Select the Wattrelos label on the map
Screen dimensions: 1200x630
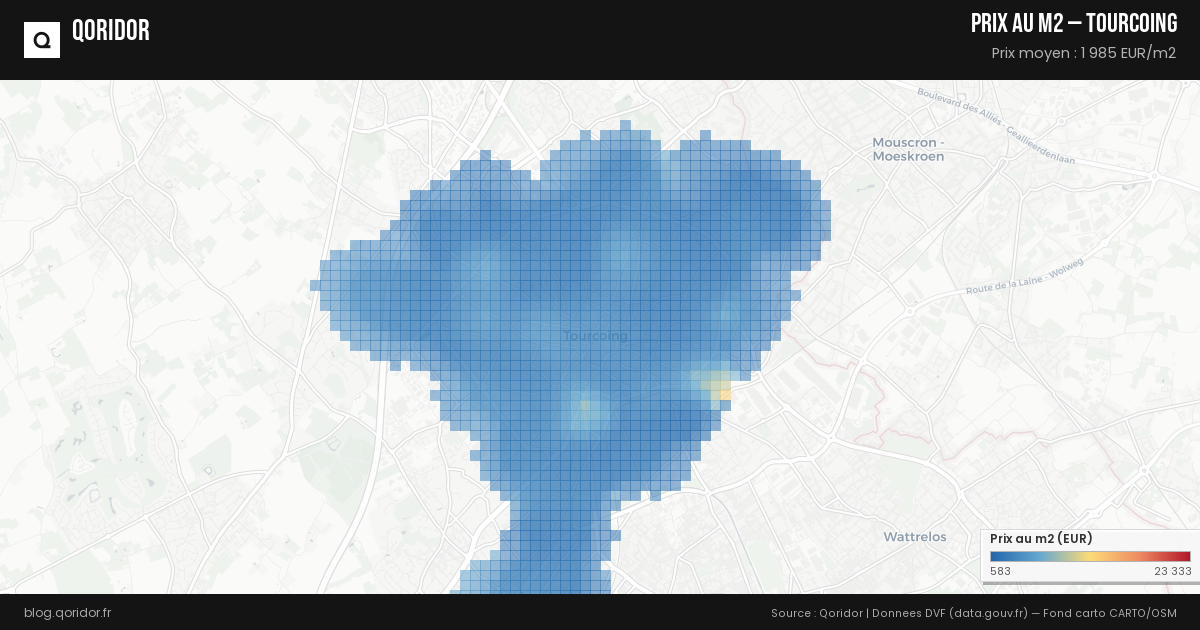914,537
